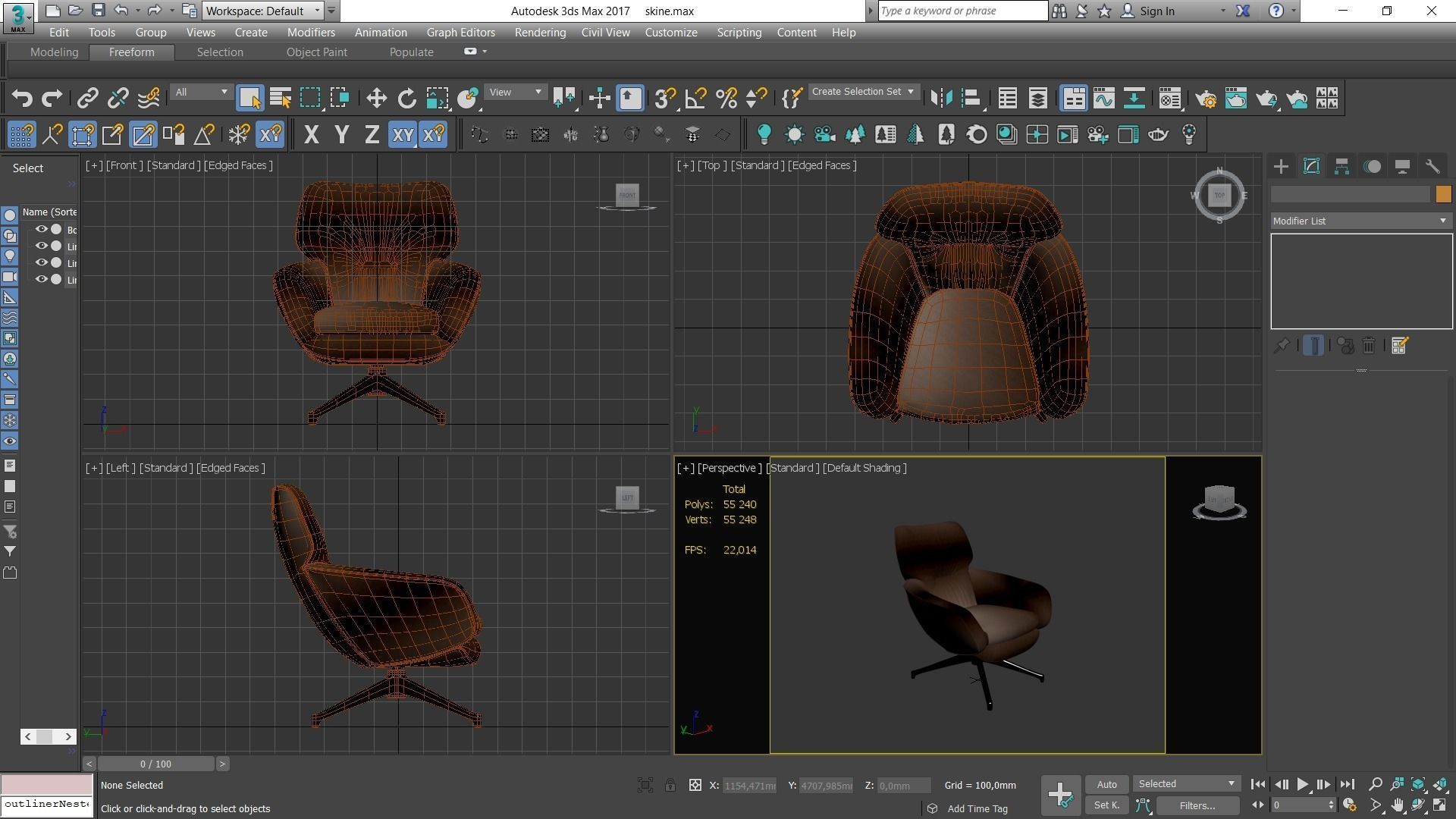Image resolution: width=1456 pixels, height=819 pixels.
Task: Open the application 3 MAX menu button
Action: (x=18, y=18)
